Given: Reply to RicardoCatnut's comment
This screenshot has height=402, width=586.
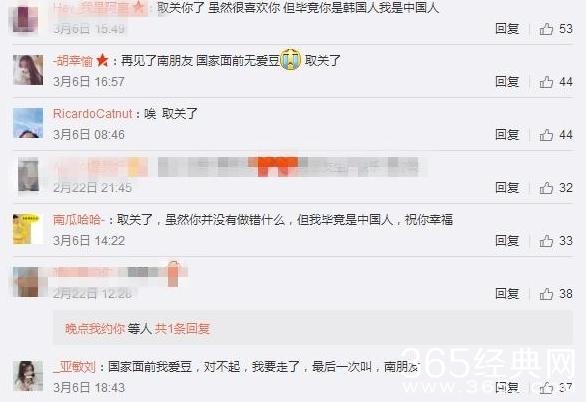Looking at the screenshot, I should (507, 135).
